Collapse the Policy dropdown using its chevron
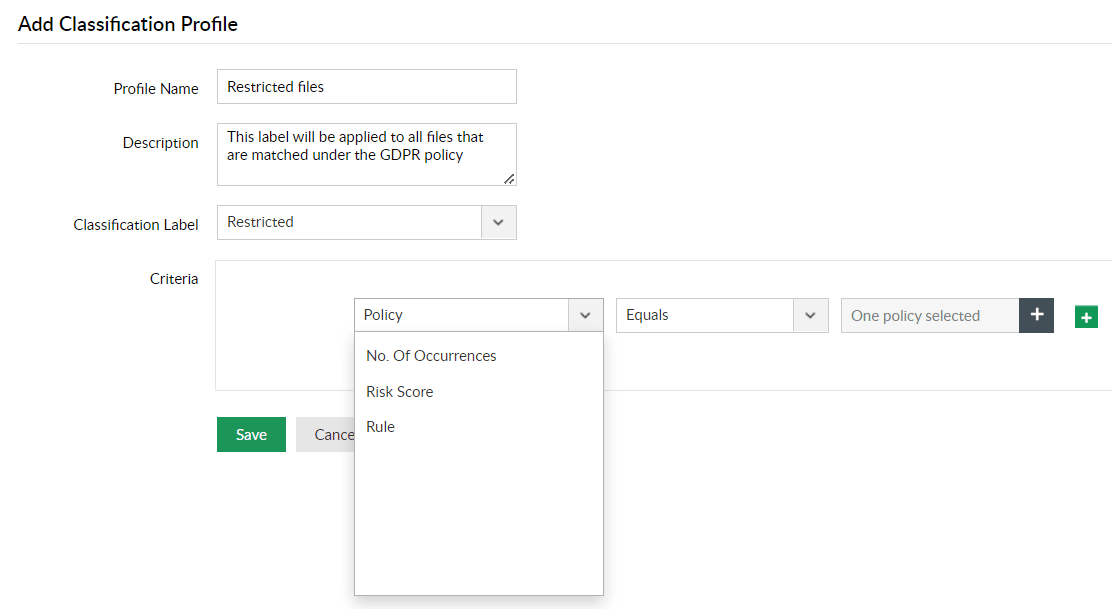1112x609 pixels. [x=585, y=315]
